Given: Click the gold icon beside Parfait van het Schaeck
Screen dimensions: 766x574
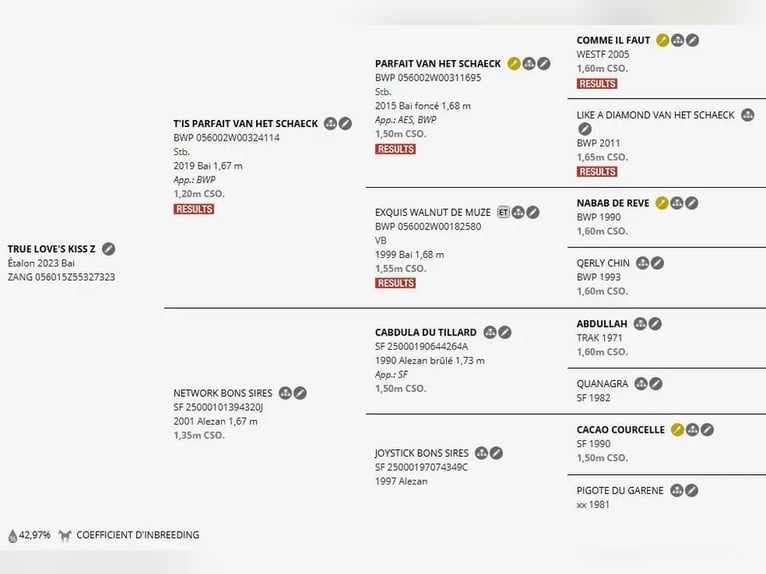Looking at the screenshot, I should 514,63.
